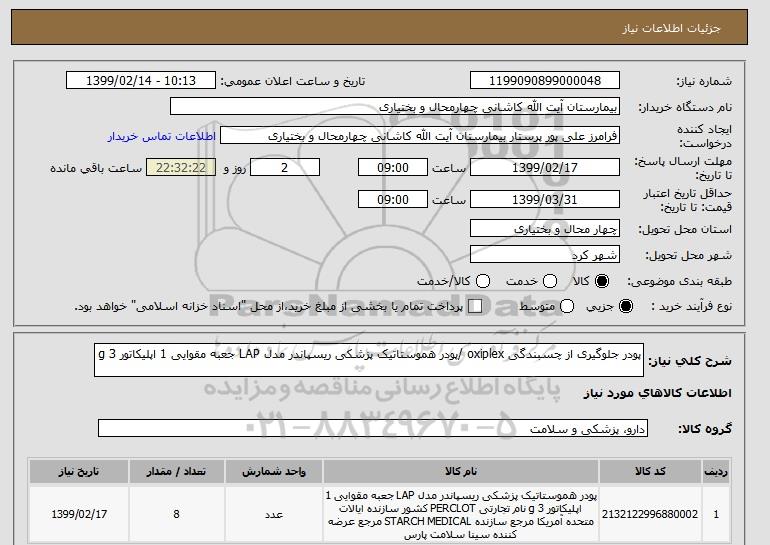Toggle the اسناد خزانه اسلامی payment checkbox
Image resolution: width=770 pixels, height=545 pixels.
(475, 306)
